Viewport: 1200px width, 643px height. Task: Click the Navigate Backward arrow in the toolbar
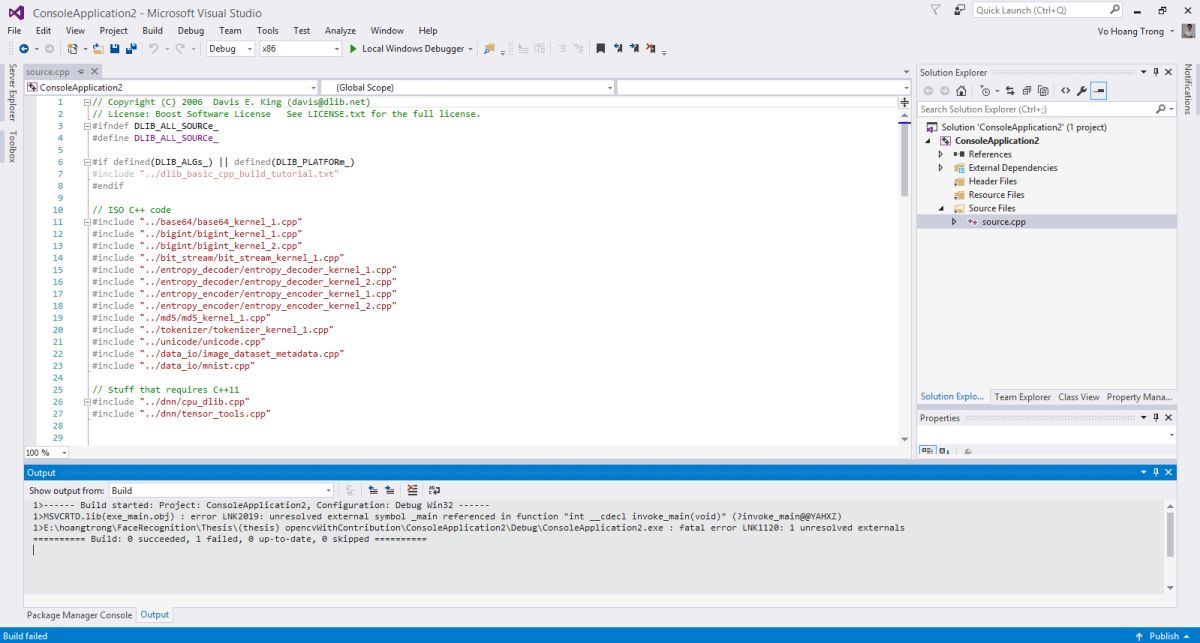[23, 48]
